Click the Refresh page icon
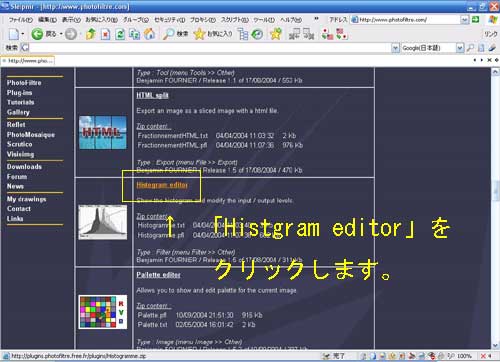Screen dimensions: 500x362 (120, 34)
